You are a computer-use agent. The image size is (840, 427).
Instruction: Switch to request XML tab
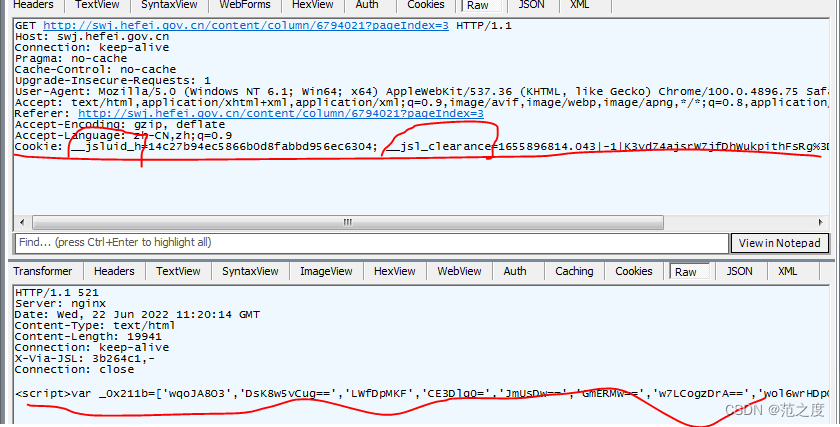(x=580, y=5)
